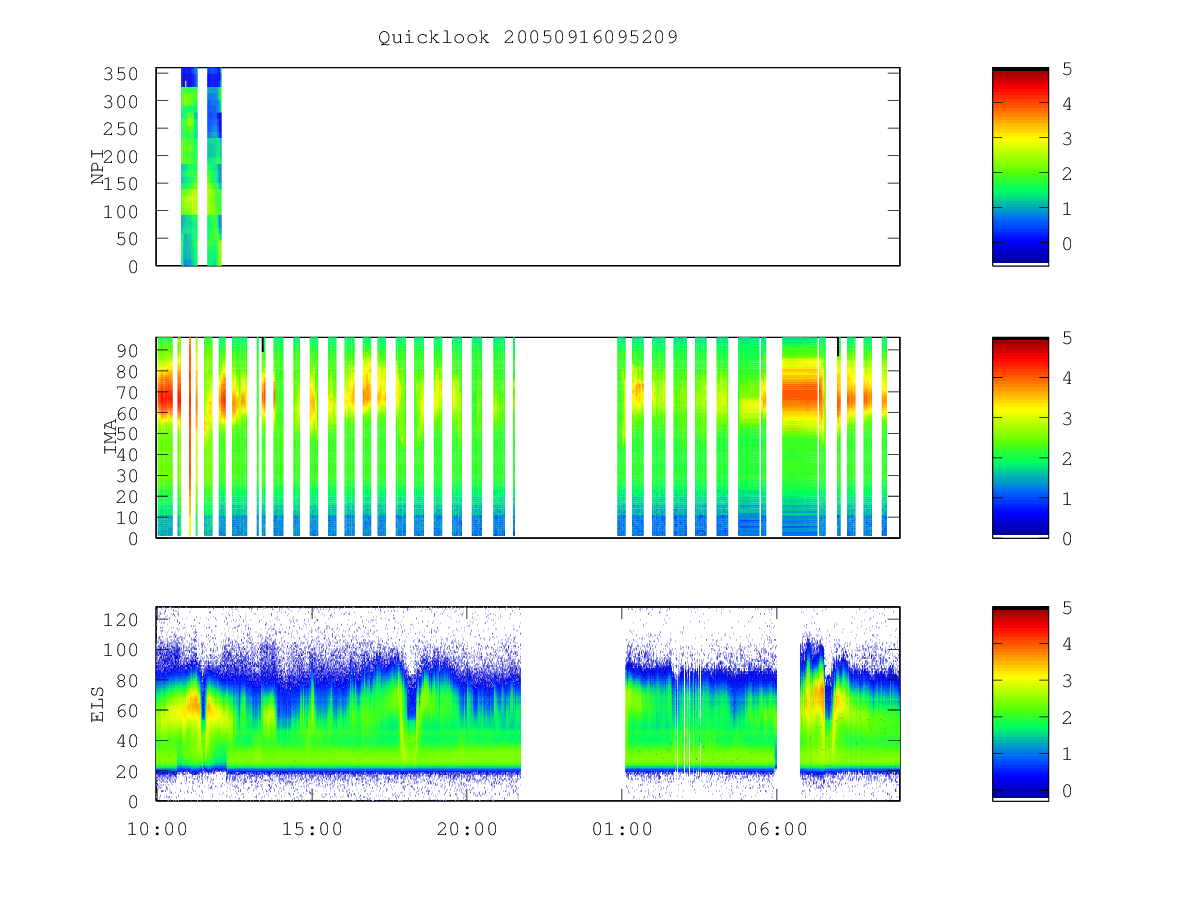The image size is (1200, 900).
Task: Click the value 5 on NPI colorbar
Action: 1067,68
